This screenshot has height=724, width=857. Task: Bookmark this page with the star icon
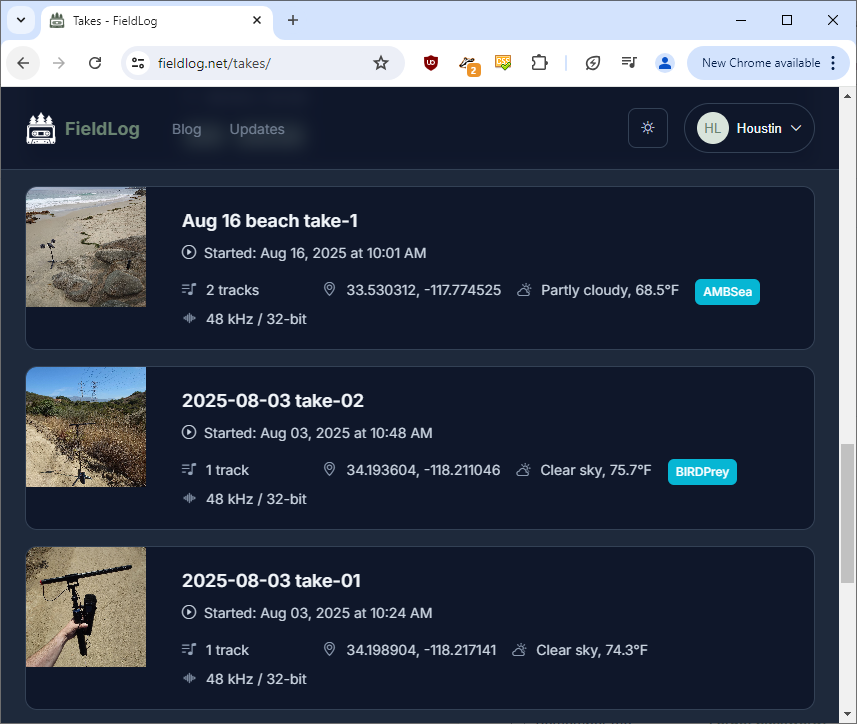pyautogui.click(x=380, y=63)
